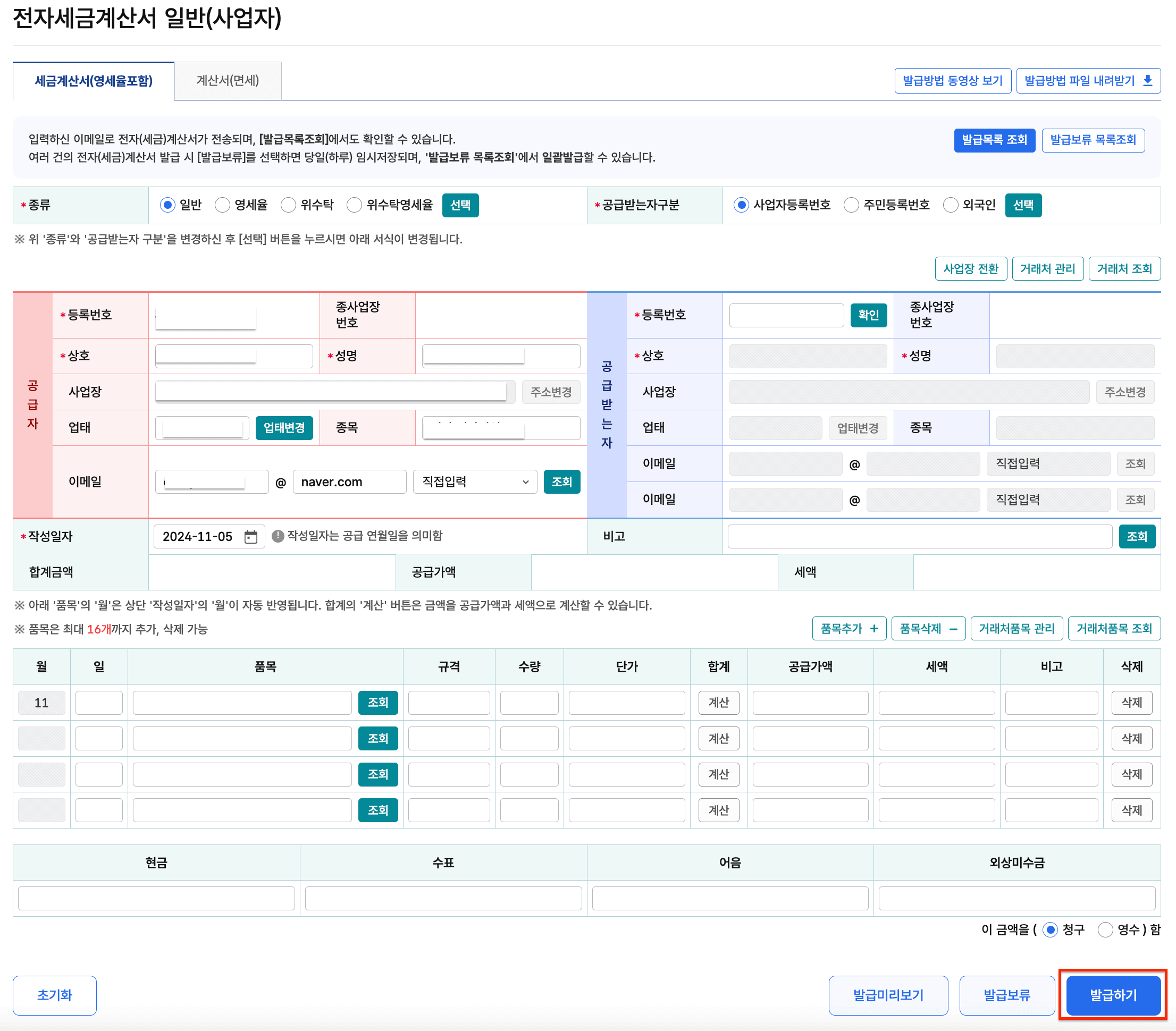This screenshot has height=1031, width=1176.
Task: Click 조회 next to the supplier email
Action: tap(562, 482)
